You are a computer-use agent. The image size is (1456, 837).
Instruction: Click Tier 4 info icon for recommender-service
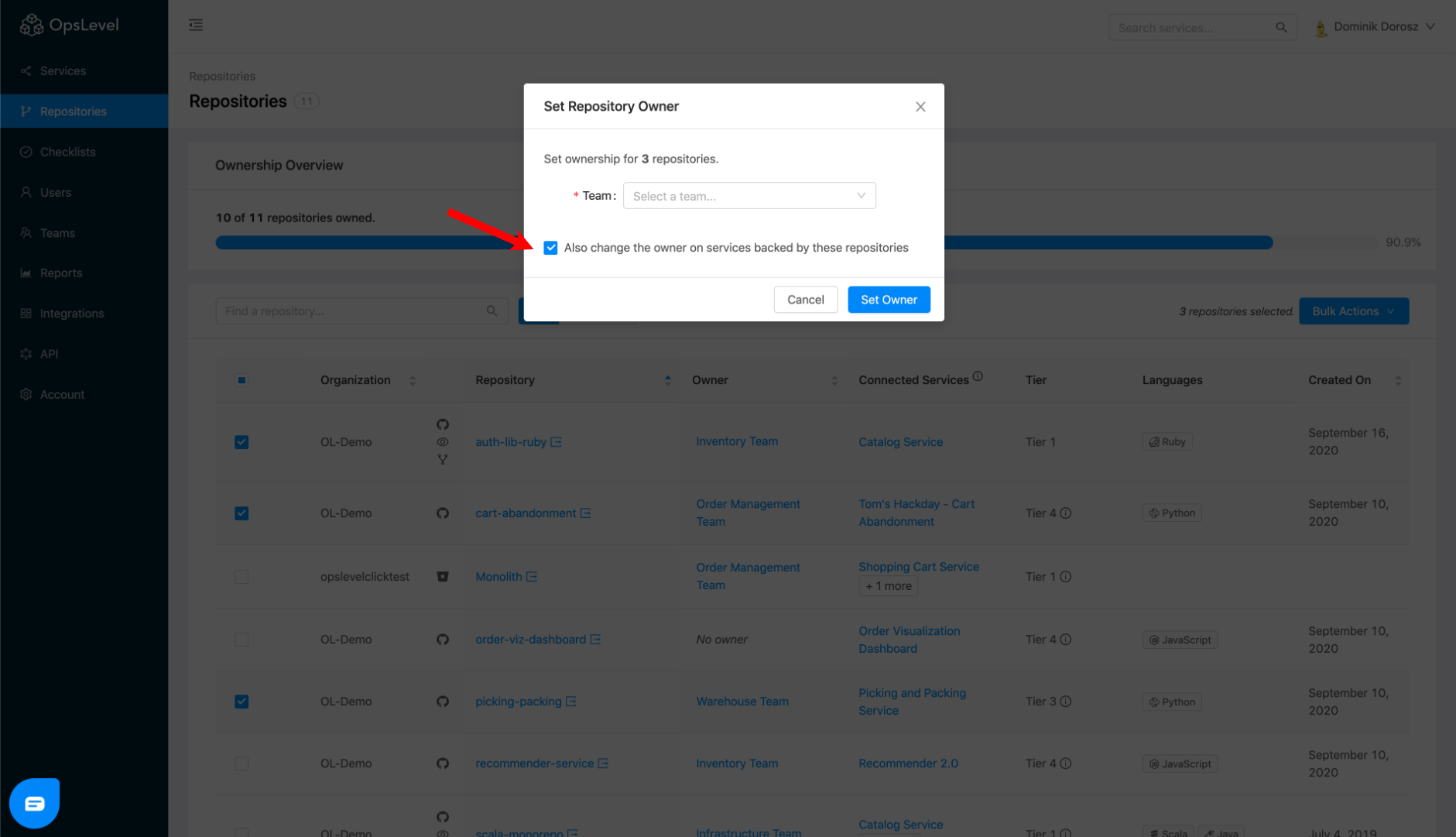[1066, 763]
